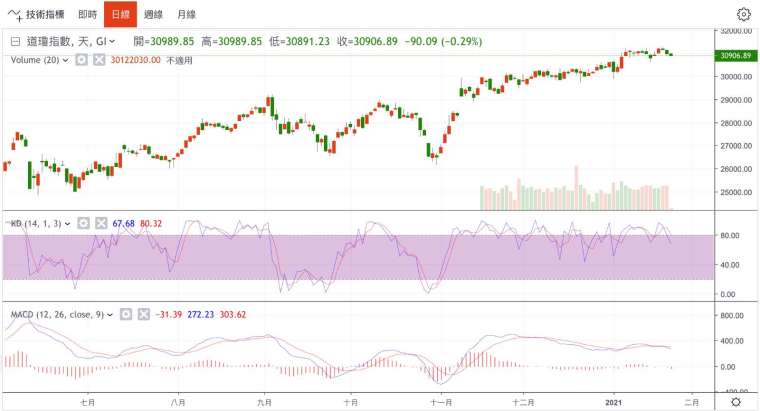Select the 日線 tab
Image resolution: width=760 pixels, height=411 pixels.
[120, 15]
